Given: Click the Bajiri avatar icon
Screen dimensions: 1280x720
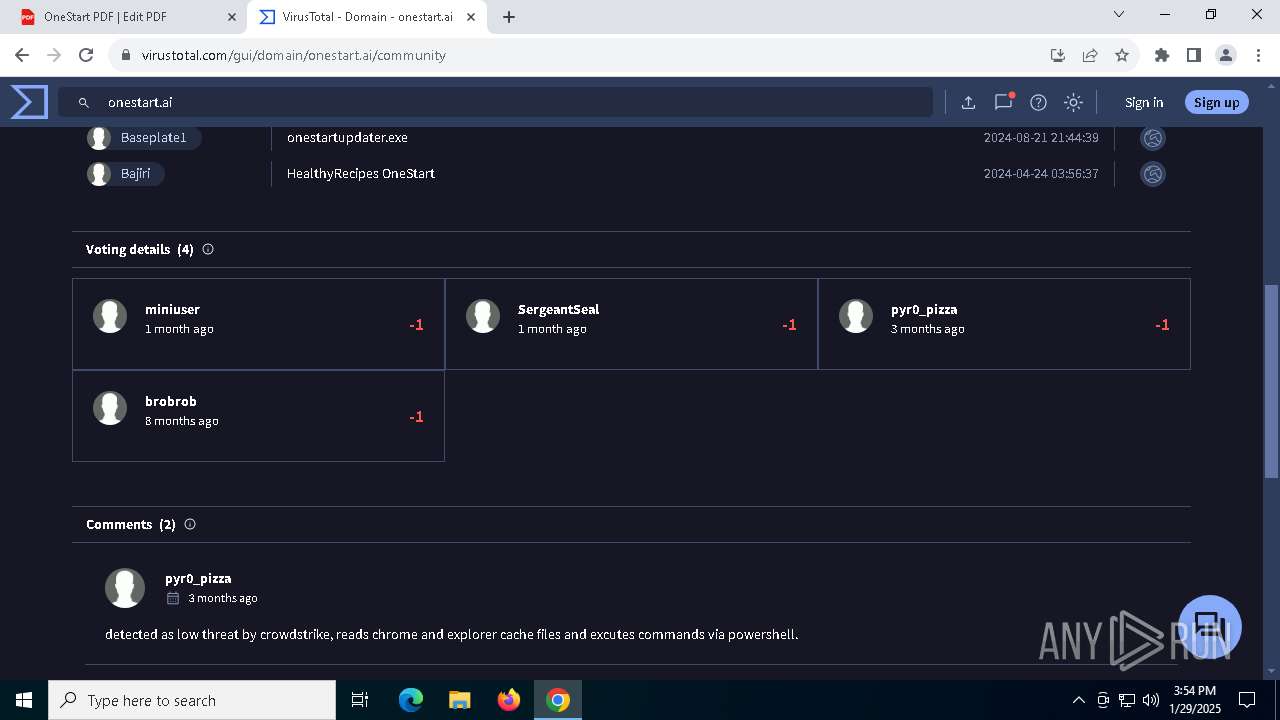Looking at the screenshot, I should click(99, 174).
